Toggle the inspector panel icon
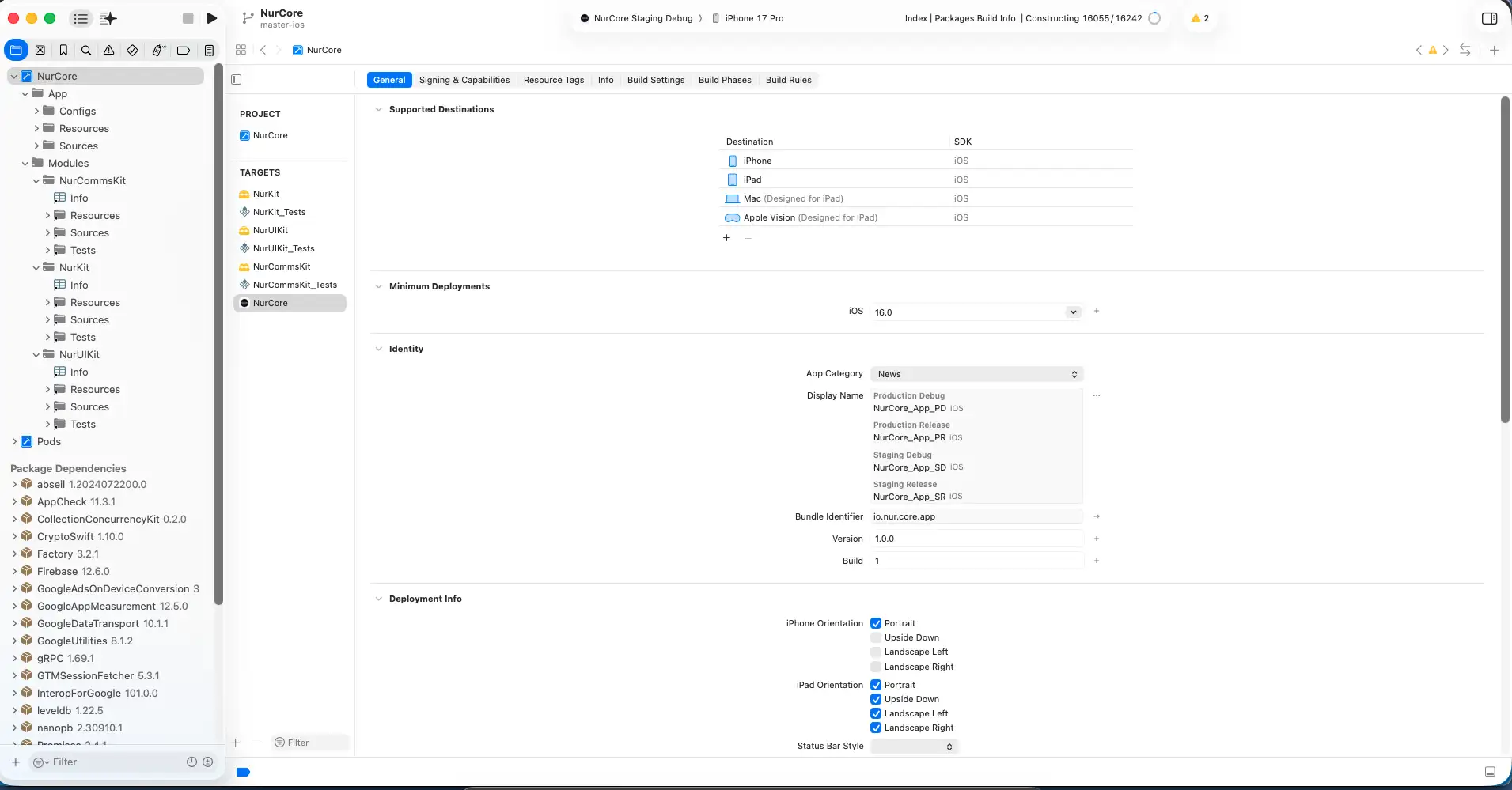 (x=1489, y=18)
